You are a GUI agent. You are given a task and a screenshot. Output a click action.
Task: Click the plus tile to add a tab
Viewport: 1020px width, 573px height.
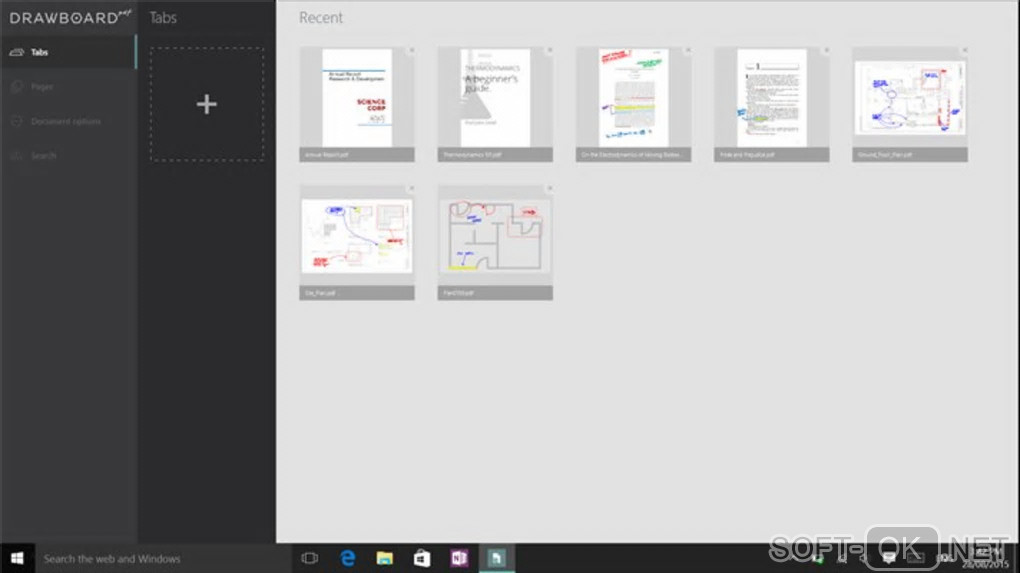click(x=207, y=104)
